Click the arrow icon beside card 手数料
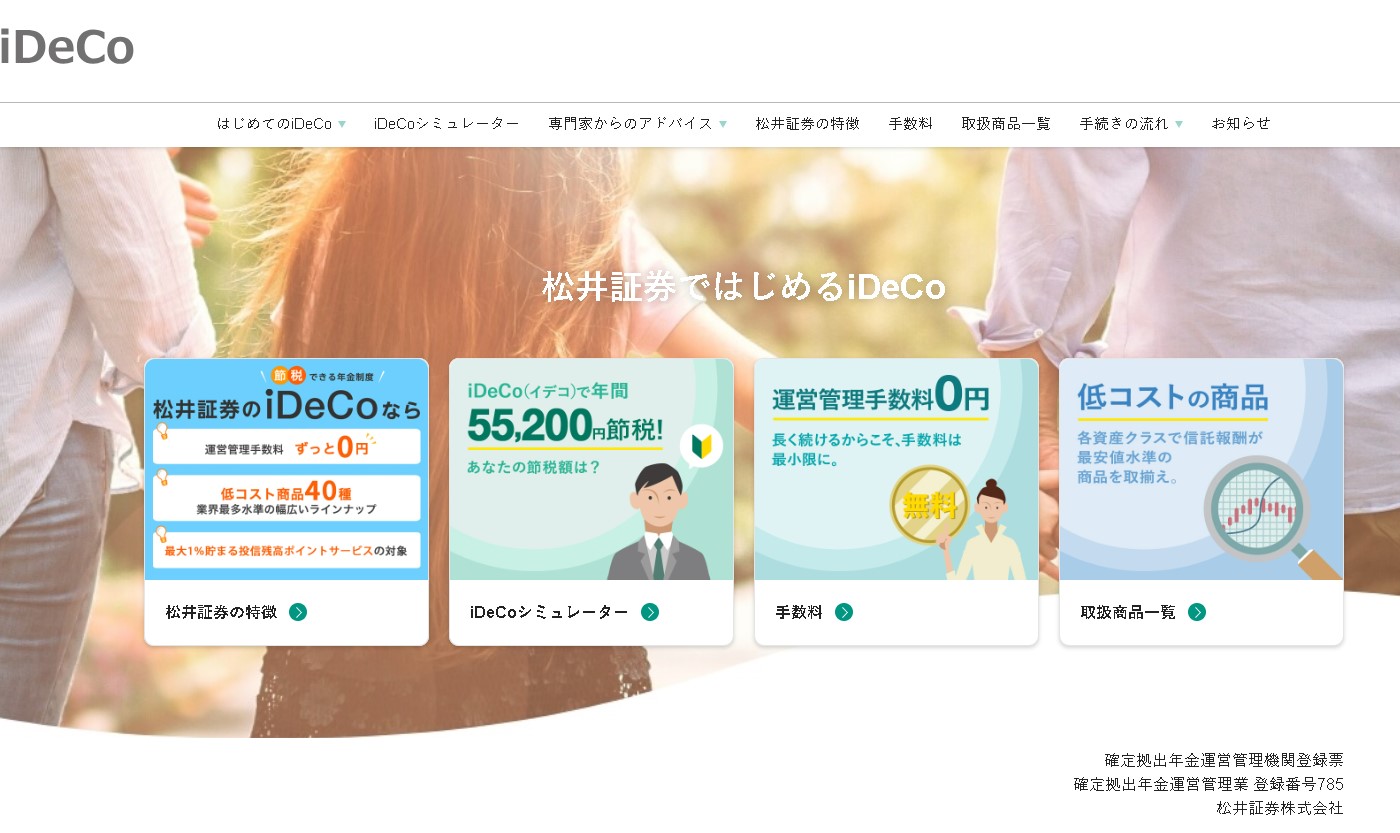The height and width of the screenshot is (833, 1400). tap(844, 612)
